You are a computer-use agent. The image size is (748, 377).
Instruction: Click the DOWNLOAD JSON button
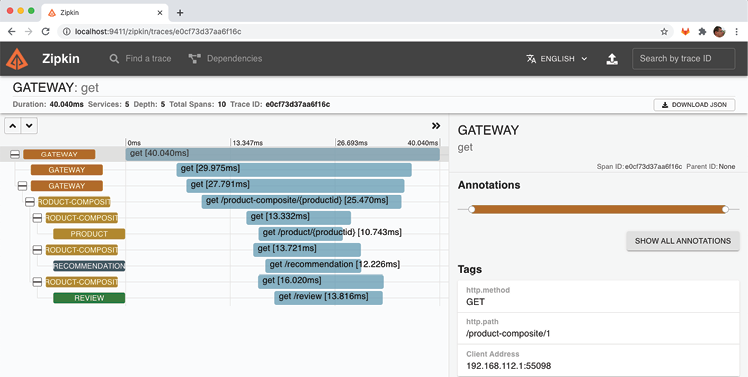(x=694, y=105)
